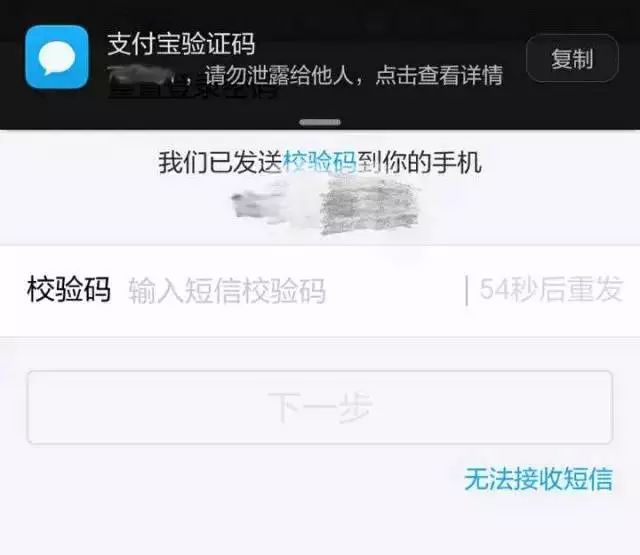Click the blurred code in the notification body

click(x=141, y=76)
